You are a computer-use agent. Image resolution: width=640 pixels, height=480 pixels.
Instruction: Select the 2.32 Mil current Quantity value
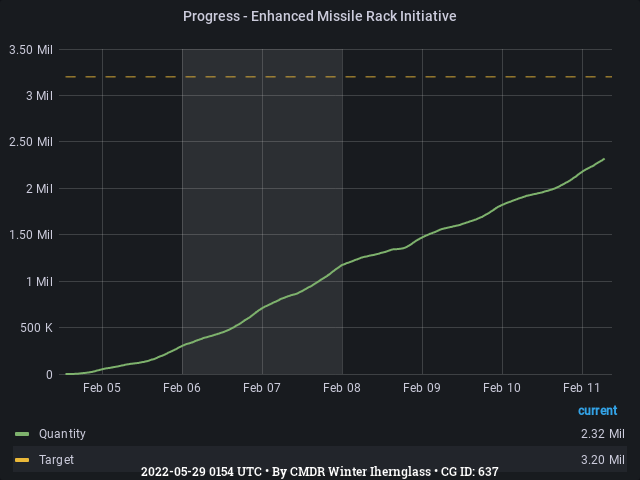coord(602,433)
